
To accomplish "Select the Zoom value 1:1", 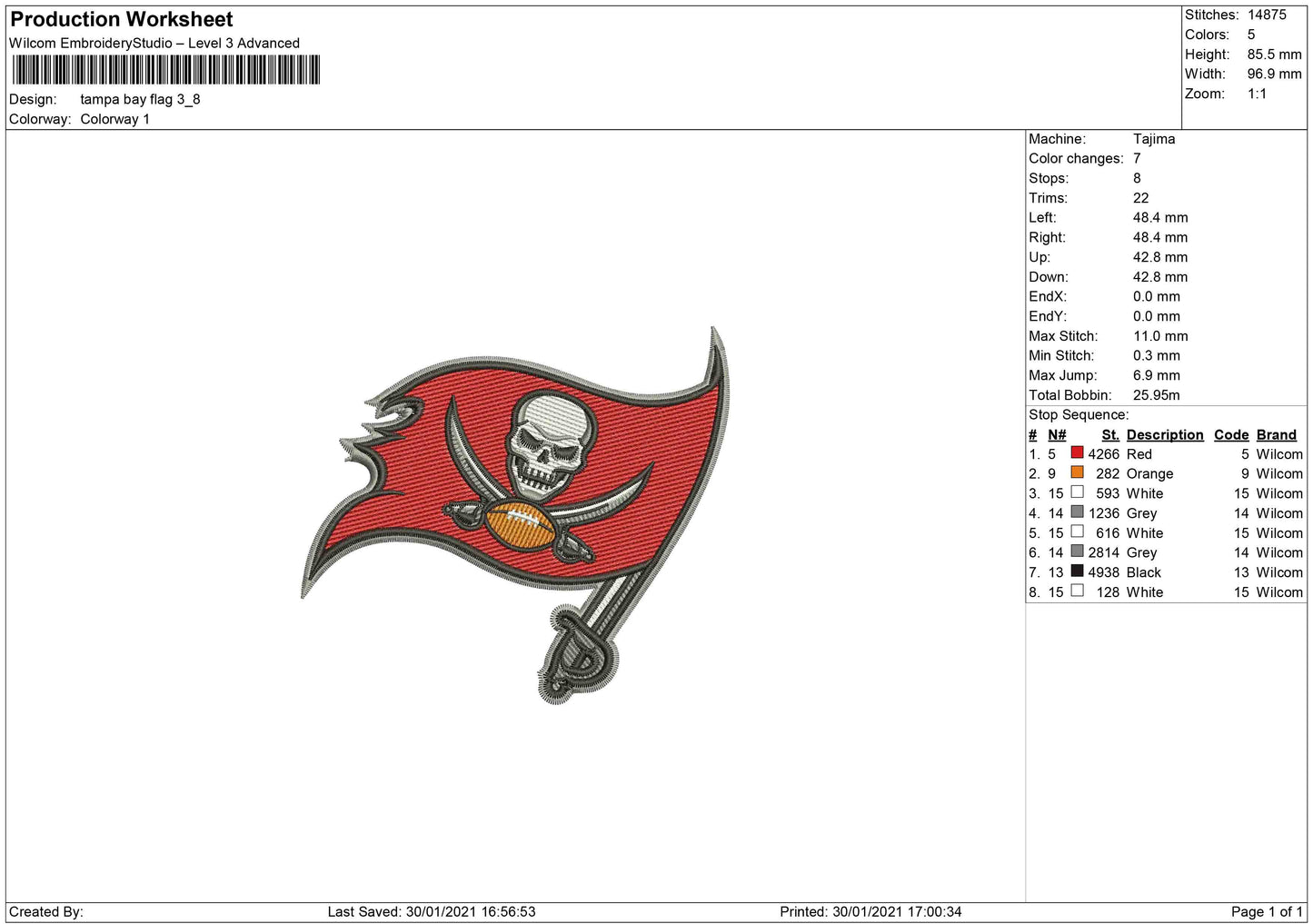I will (x=1257, y=94).
